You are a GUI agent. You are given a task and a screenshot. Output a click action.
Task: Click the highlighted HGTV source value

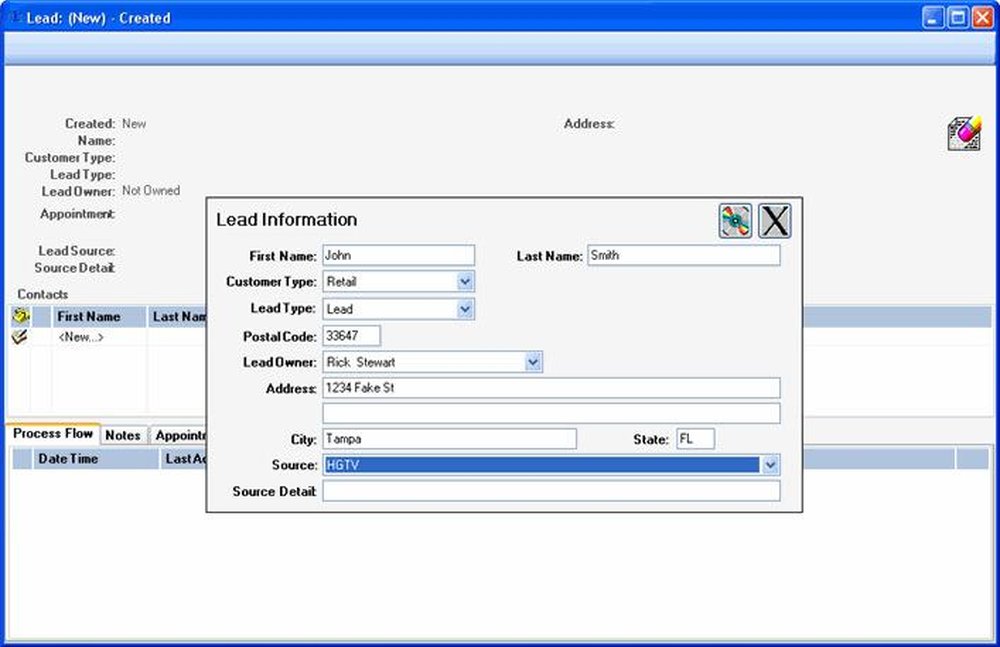tap(541, 465)
